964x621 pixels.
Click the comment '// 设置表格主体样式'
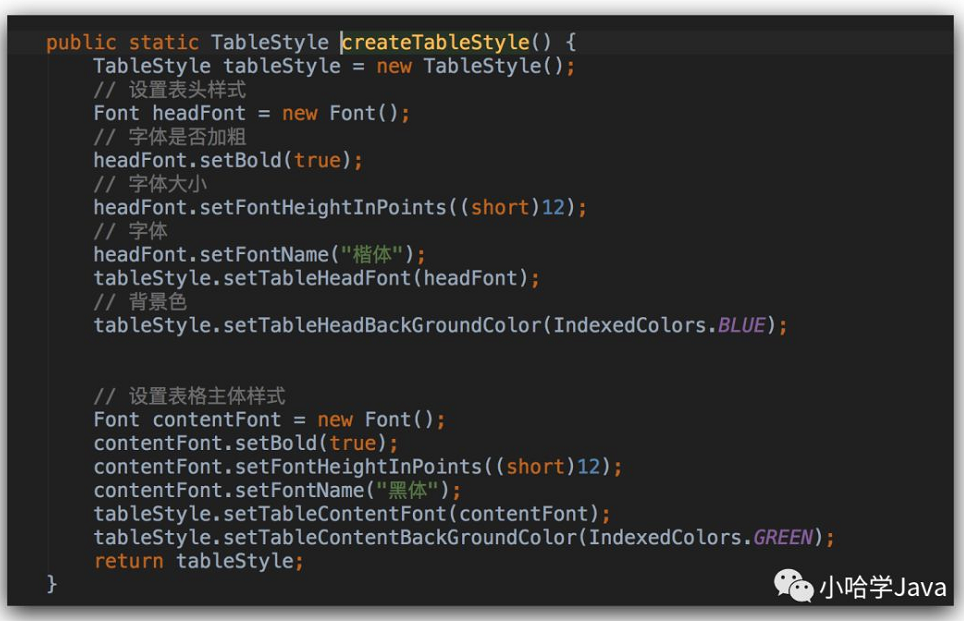pyautogui.click(x=189, y=397)
